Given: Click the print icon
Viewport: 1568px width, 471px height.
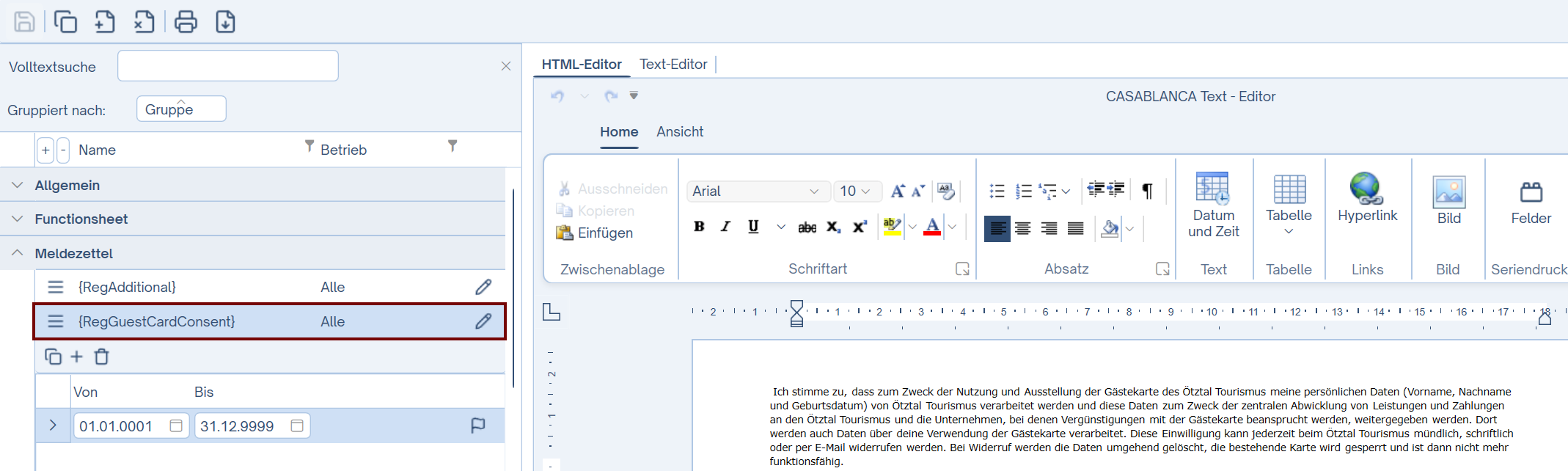Looking at the screenshot, I should [186, 22].
